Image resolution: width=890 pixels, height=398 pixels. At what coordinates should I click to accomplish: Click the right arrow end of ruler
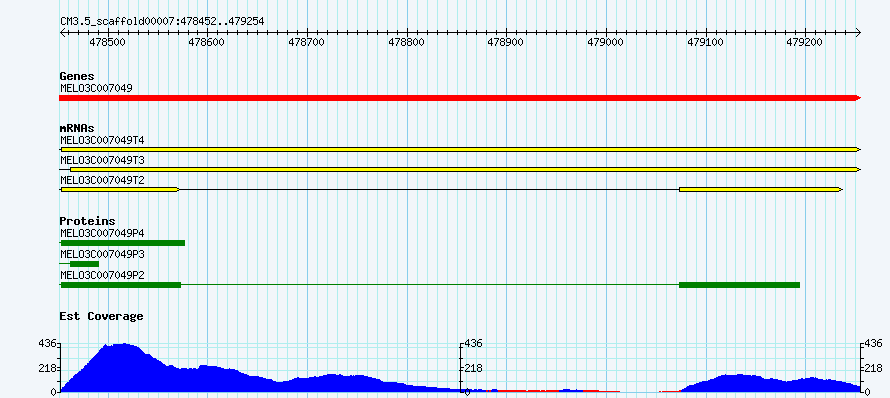click(x=858, y=32)
